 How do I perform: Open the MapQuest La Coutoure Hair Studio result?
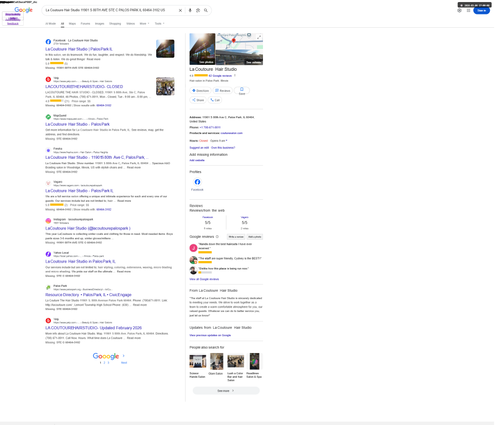tap(77, 124)
